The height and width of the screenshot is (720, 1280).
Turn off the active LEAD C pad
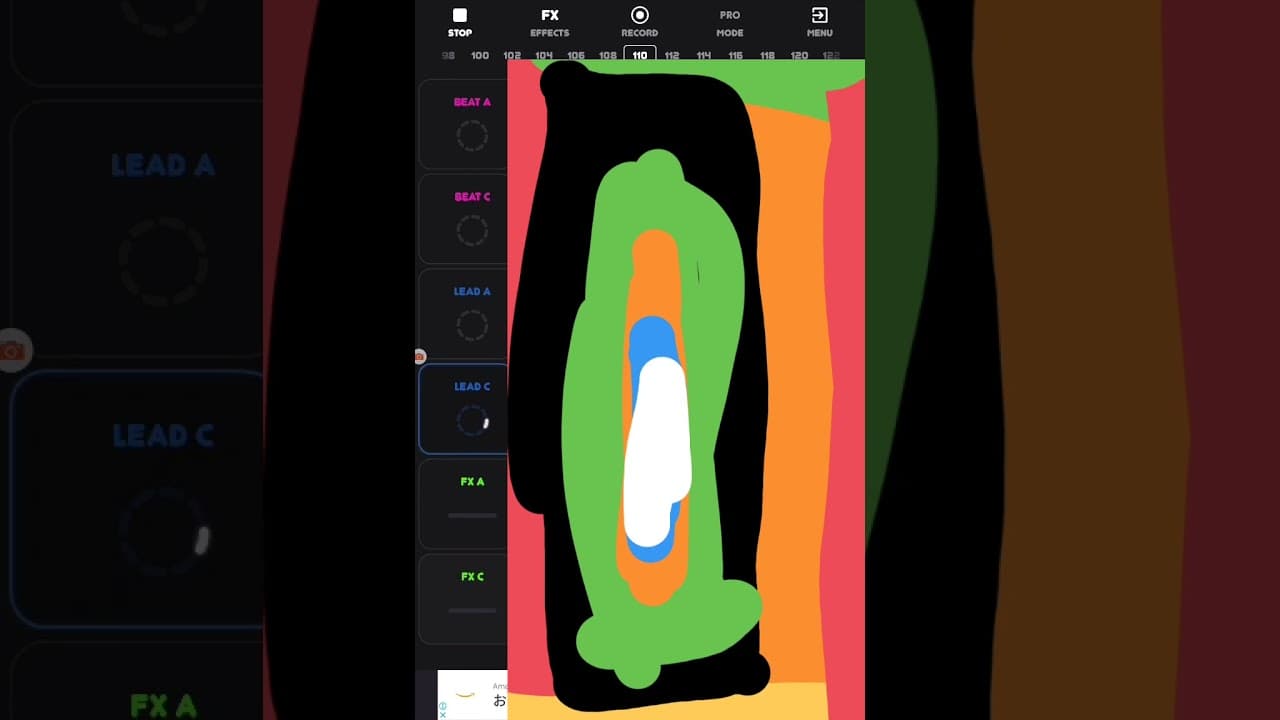coord(464,409)
